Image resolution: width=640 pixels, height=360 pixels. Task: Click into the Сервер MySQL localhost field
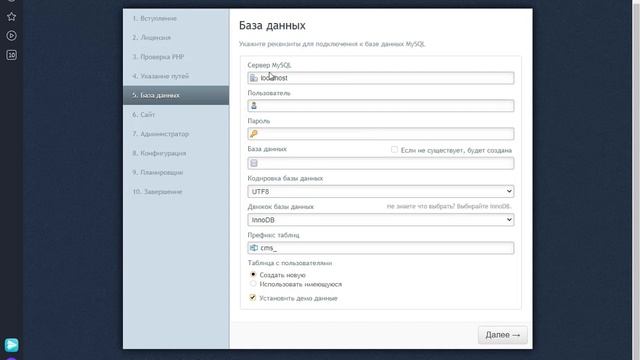(380, 78)
